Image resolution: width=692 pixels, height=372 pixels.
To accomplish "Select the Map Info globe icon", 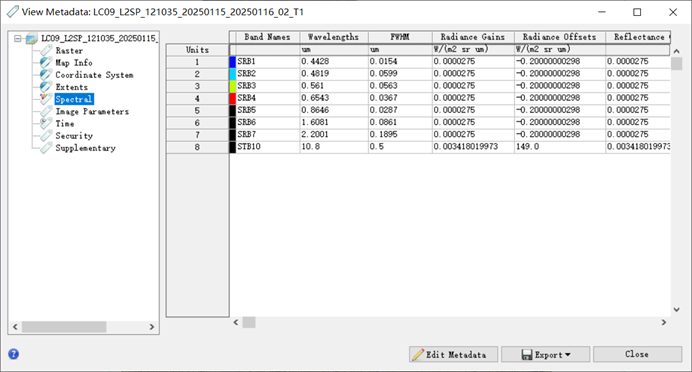I will pyautogui.click(x=46, y=63).
